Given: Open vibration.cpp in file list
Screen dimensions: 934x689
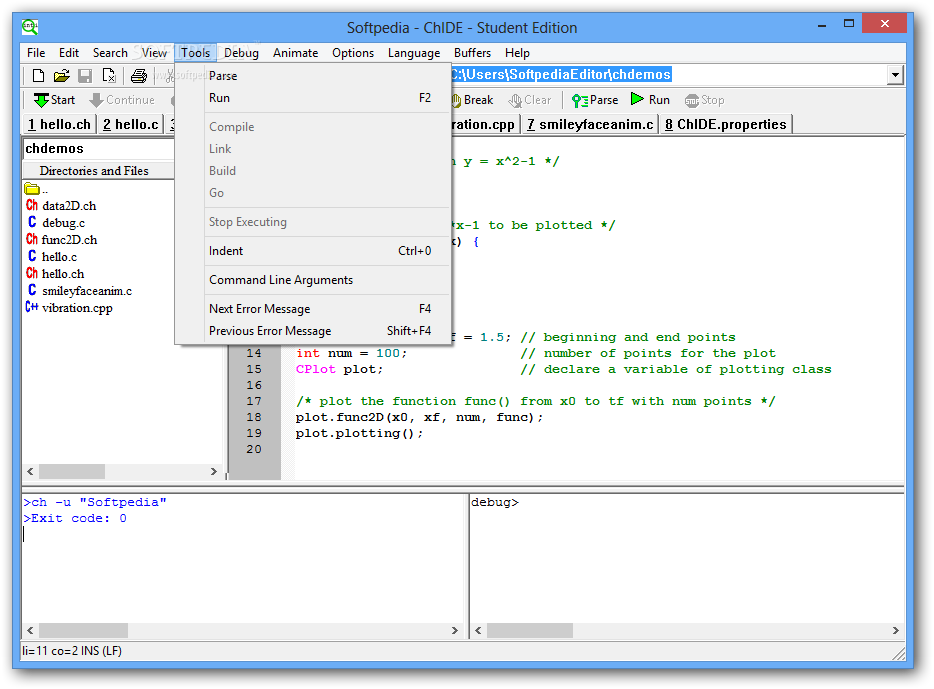Looking at the screenshot, I should tap(69, 308).
